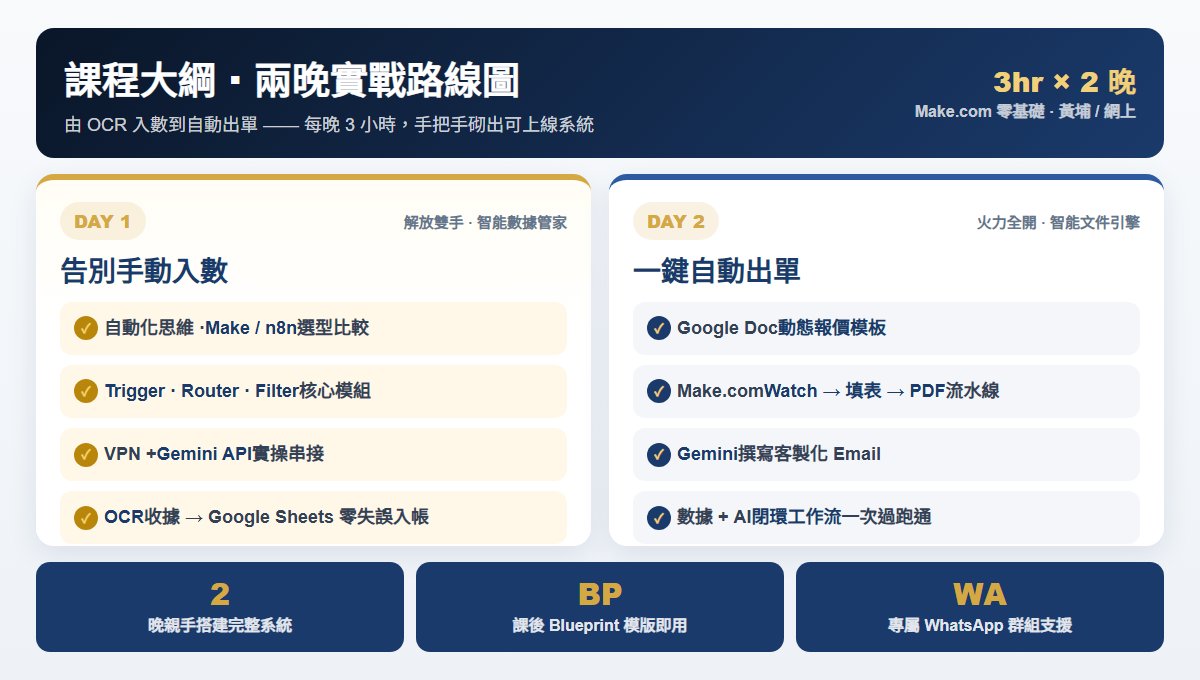Click the text Make.comWatch → 填表 → PDF流水線
The image size is (1200, 680).
click(838, 391)
